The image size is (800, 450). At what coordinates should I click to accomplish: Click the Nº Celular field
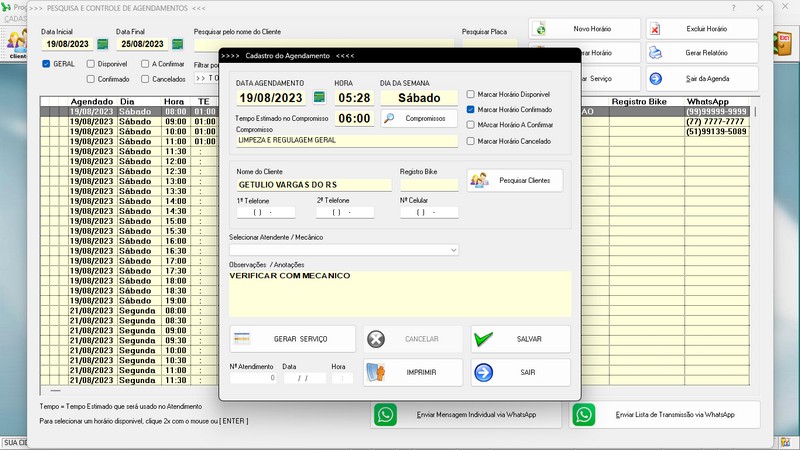click(x=429, y=212)
